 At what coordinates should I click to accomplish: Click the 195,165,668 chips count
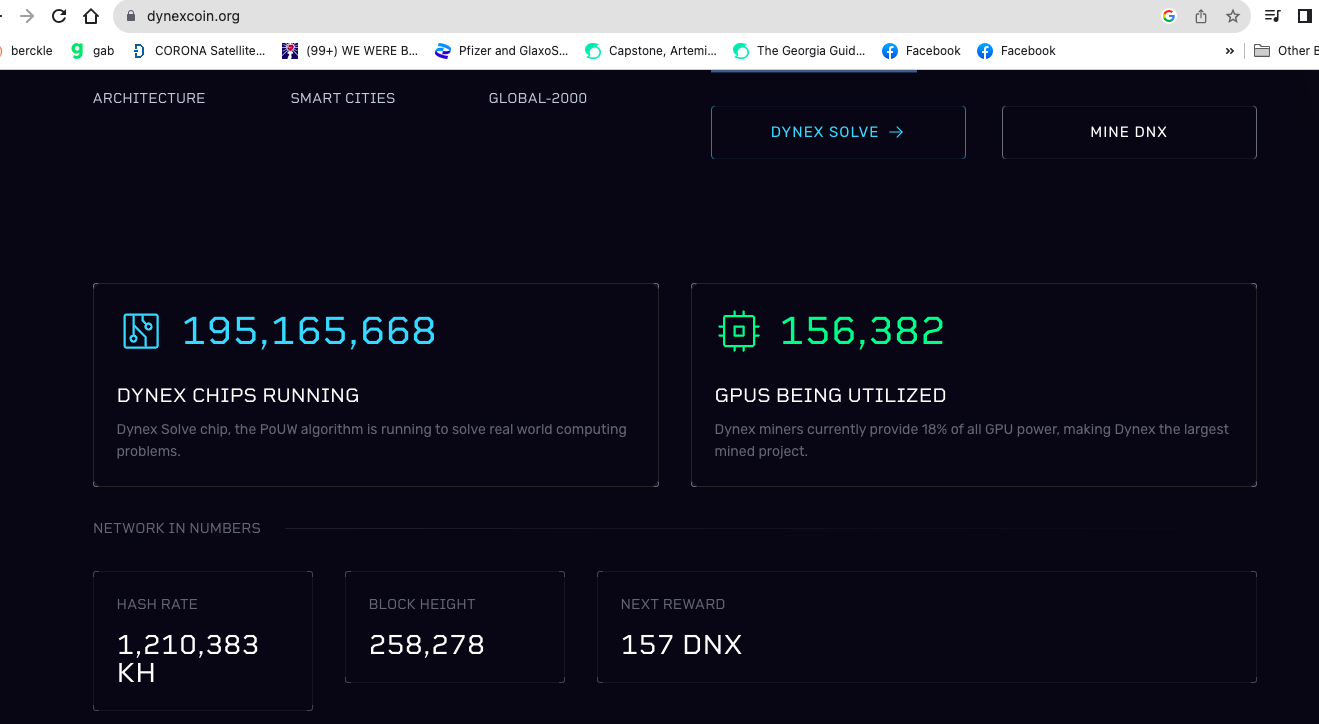point(309,331)
